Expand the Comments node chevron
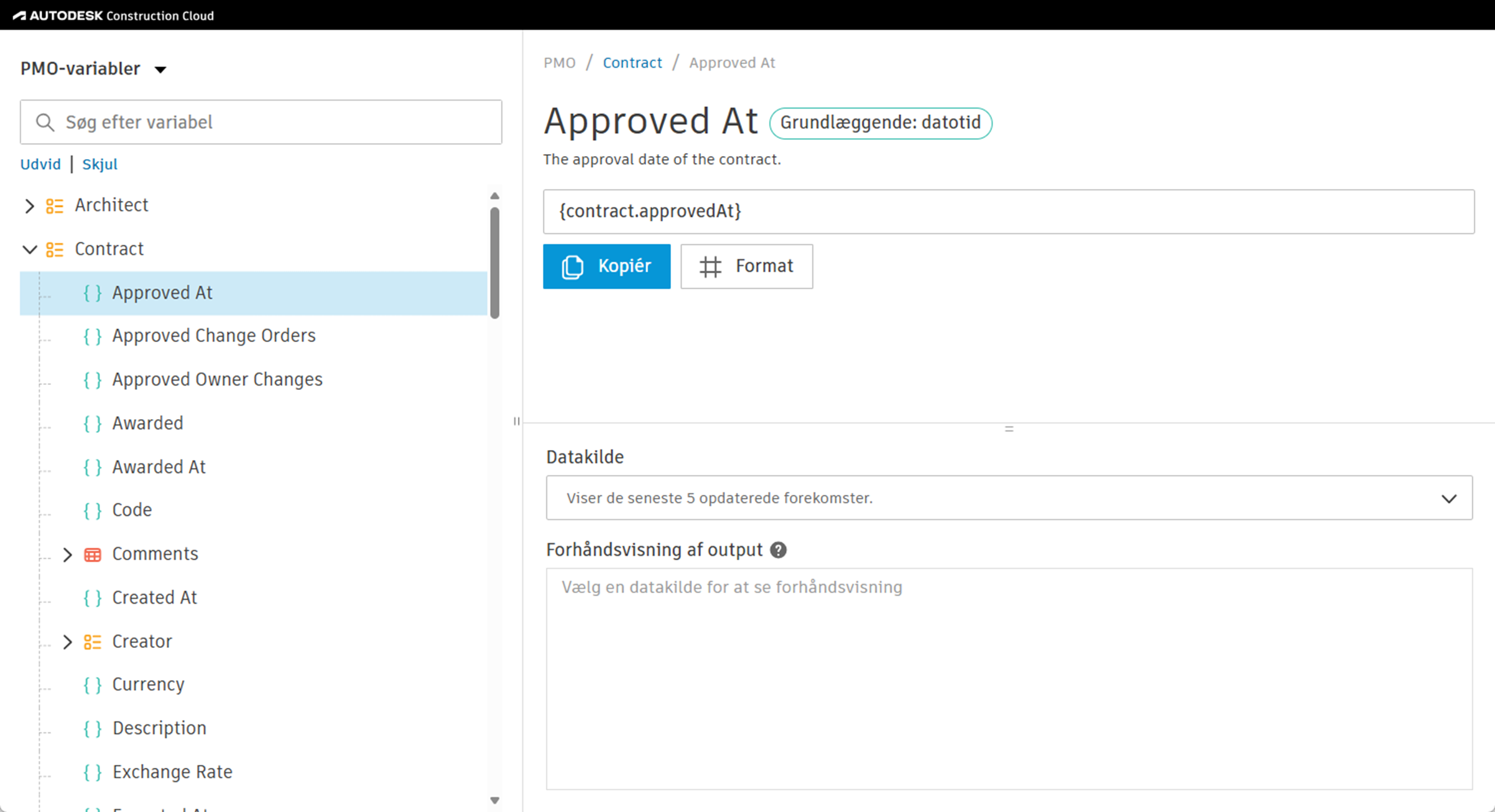Screen dimensions: 1495x812 click(x=68, y=555)
